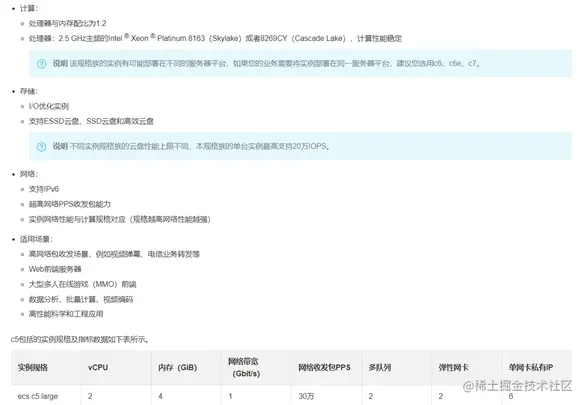This screenshot has height=405, width=585.
Task: Select the "I/O优化实例" bullet
Action: [x=49, y=106]
